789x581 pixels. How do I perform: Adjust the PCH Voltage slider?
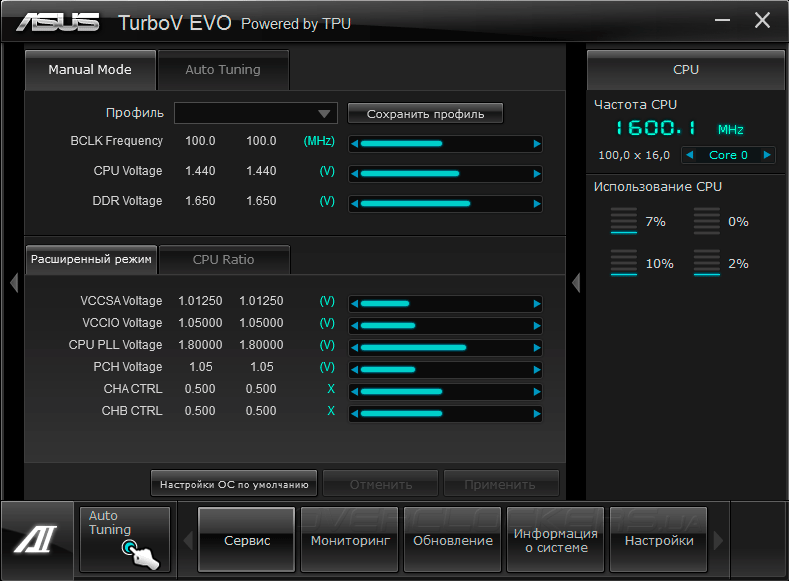pyautogui.click(x=446, y=370)
